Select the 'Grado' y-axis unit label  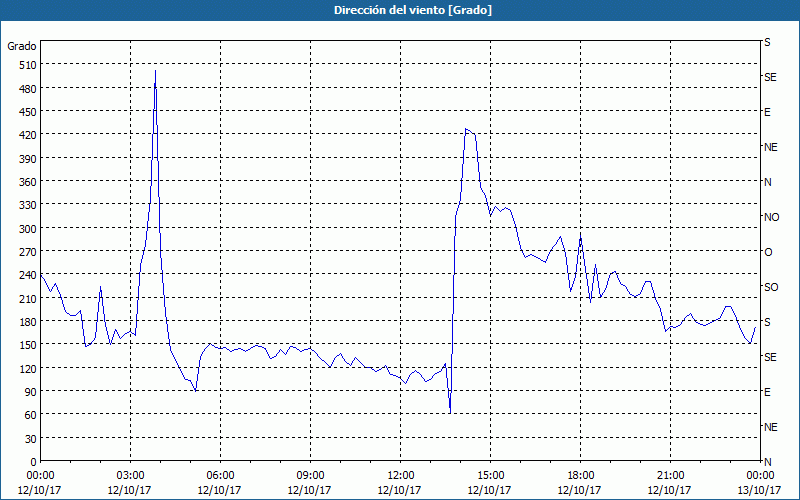[22, 46]
